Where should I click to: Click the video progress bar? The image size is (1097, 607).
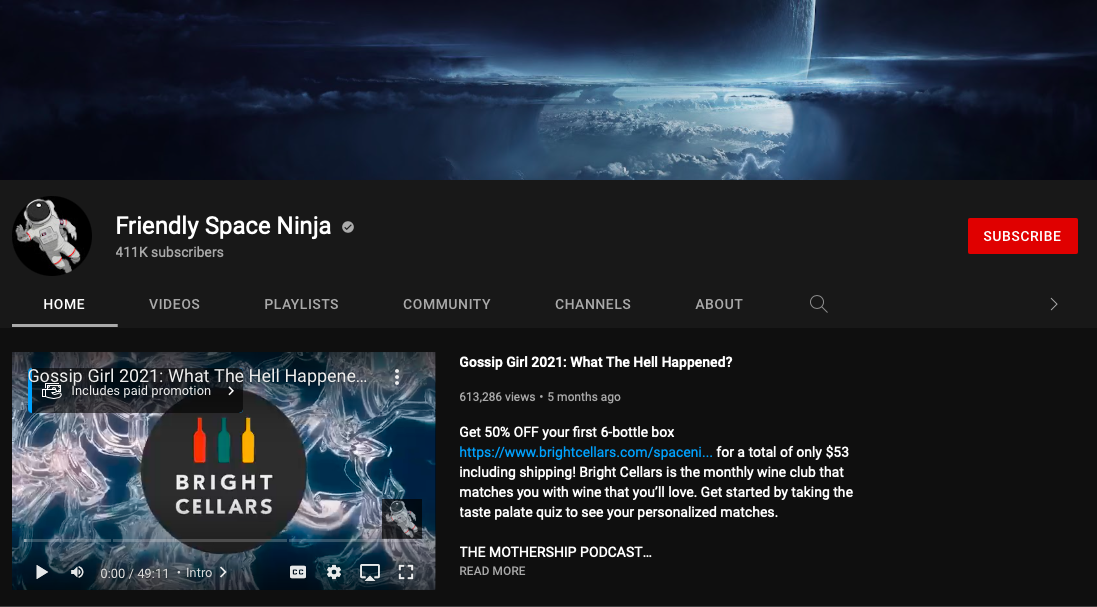click(x=223, y=541)
